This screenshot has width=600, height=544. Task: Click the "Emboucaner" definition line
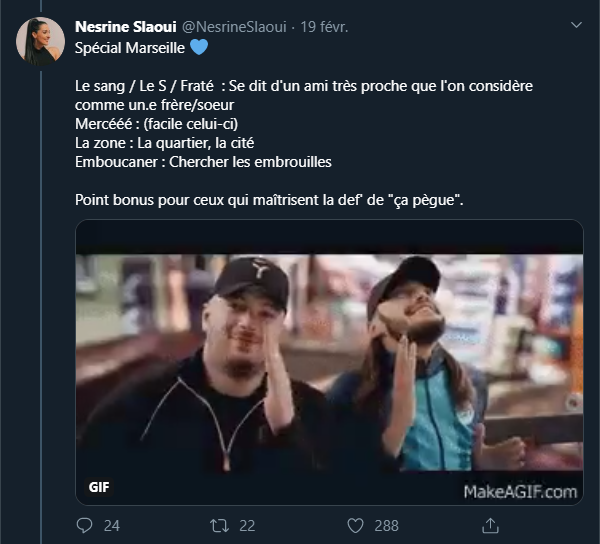203,161
